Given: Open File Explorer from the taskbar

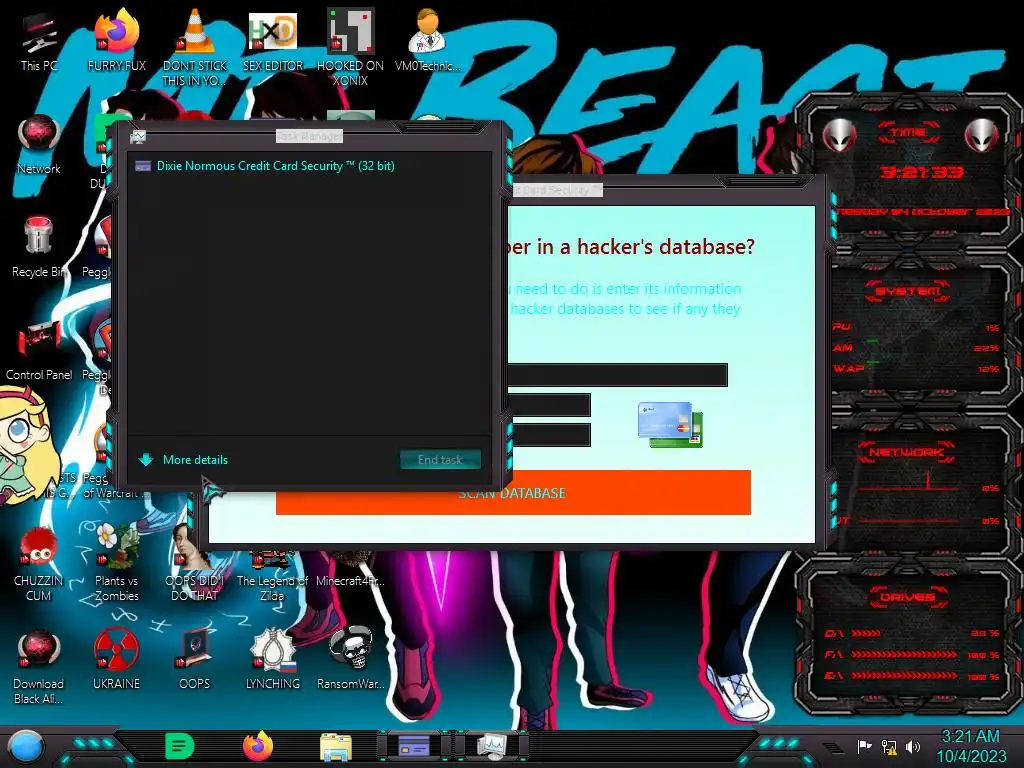Looking at the screenshot, I should 336,746.
